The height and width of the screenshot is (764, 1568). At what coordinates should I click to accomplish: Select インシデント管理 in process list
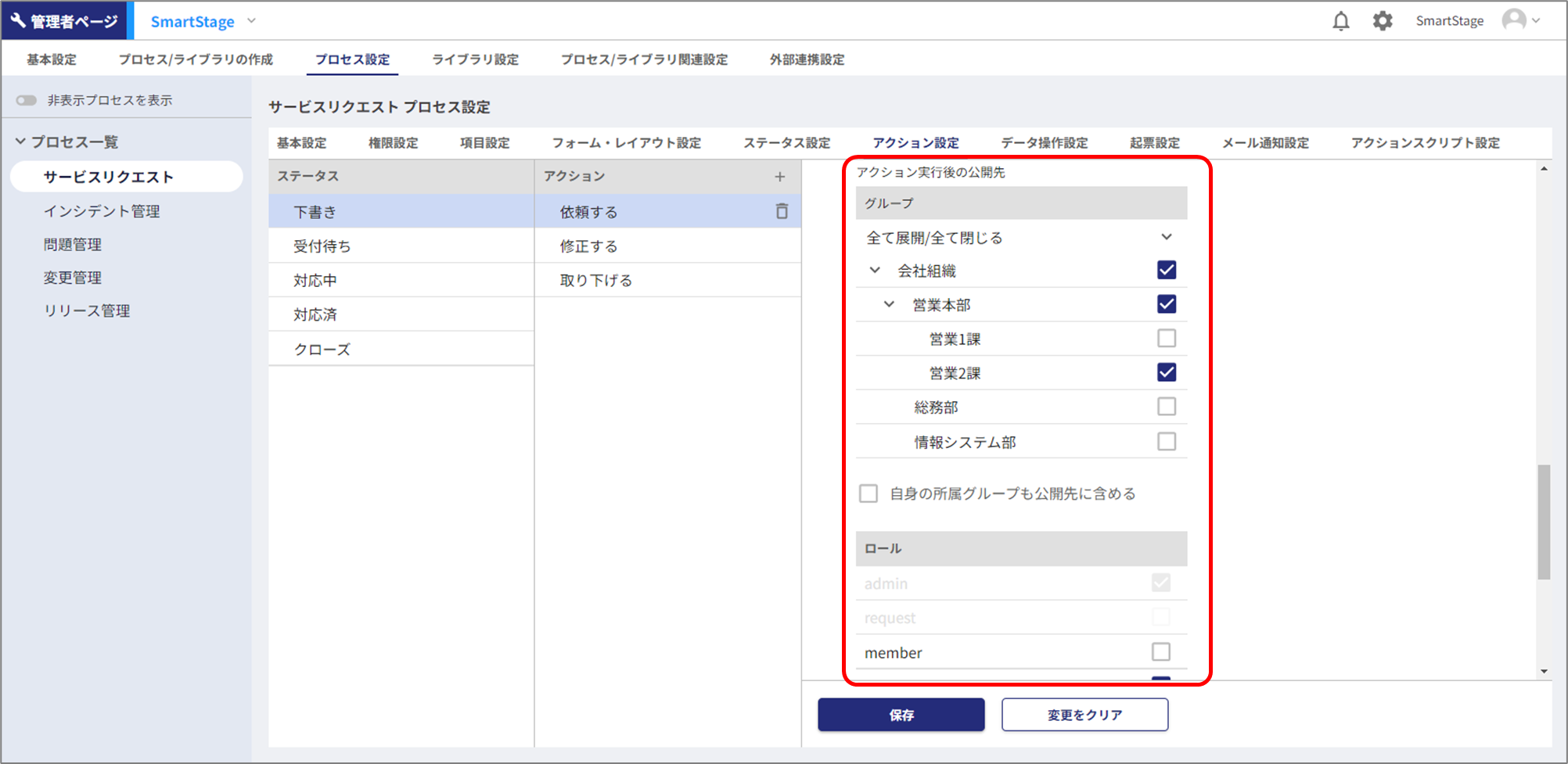point(102,211)
